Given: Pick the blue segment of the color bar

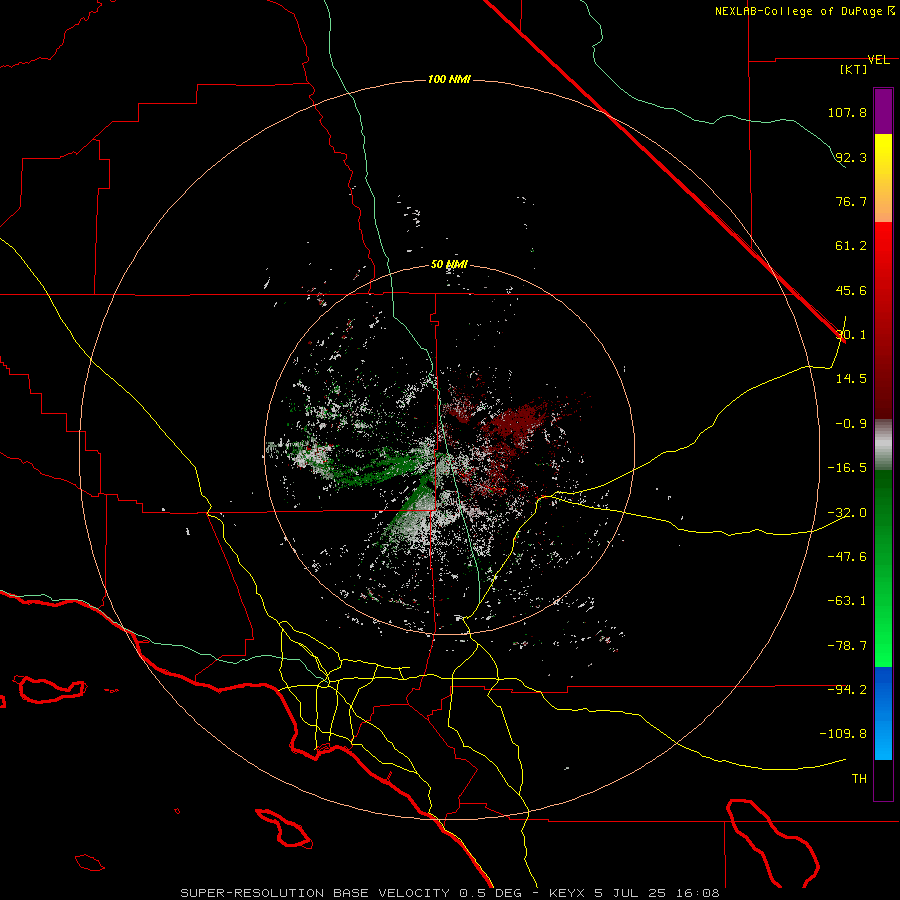Looking at the screenshot, I should 883,713.
